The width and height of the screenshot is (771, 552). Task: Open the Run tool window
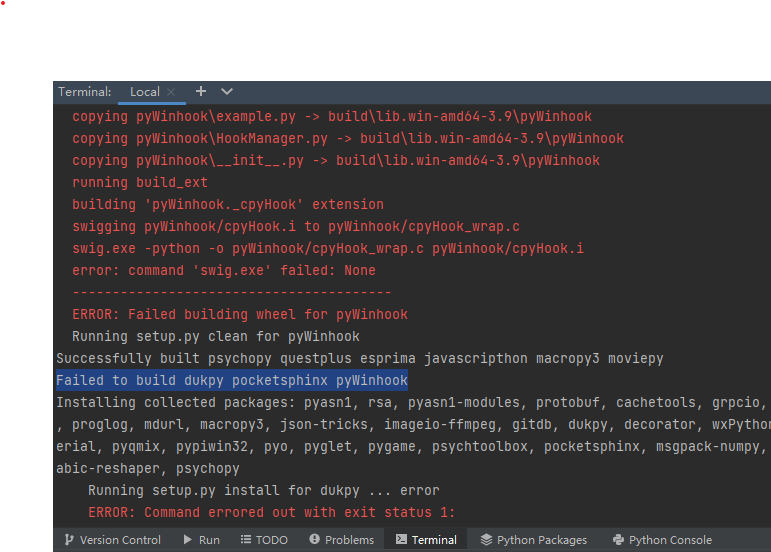point(202,540)
